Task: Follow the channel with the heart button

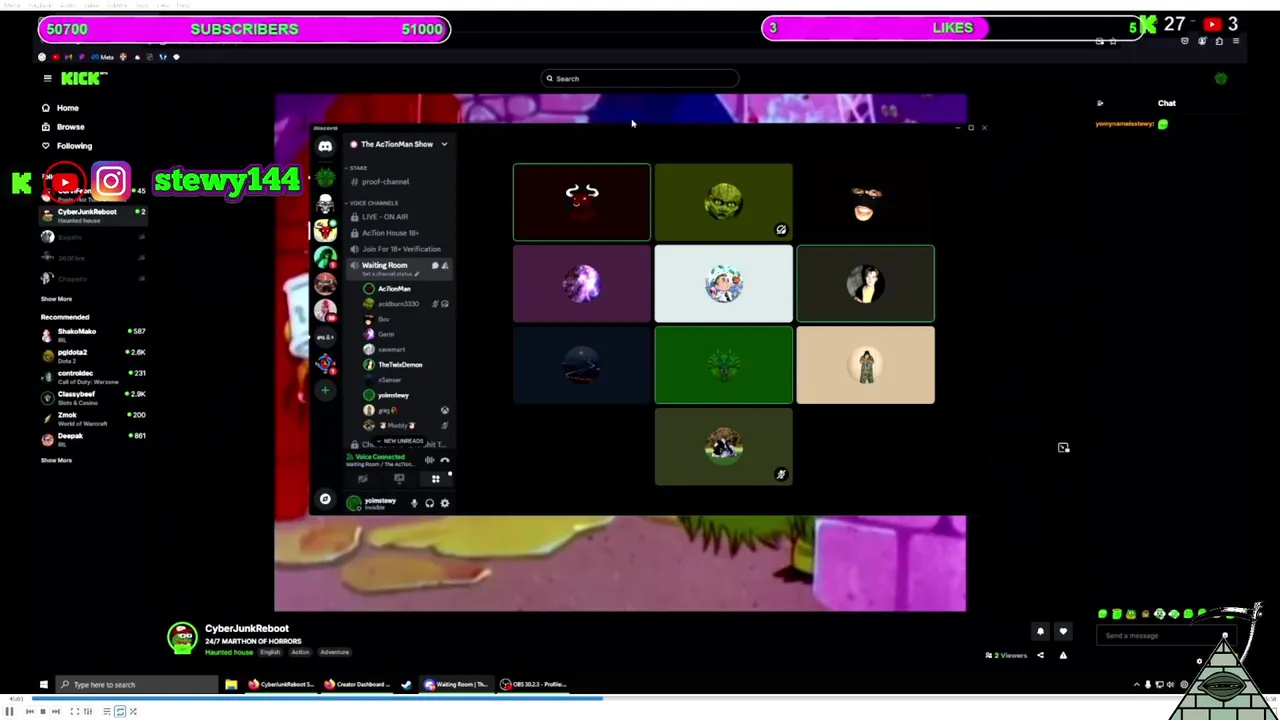Action: (1063, 631)
